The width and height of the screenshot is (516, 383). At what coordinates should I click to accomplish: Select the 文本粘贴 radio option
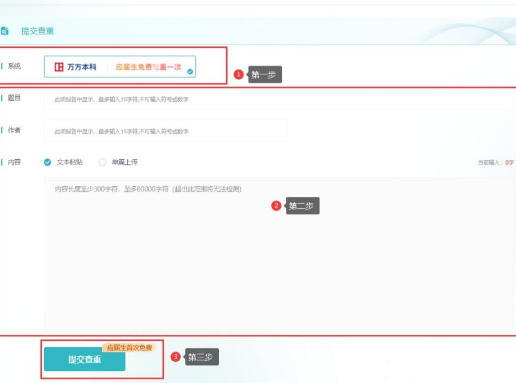pos(48,162)
